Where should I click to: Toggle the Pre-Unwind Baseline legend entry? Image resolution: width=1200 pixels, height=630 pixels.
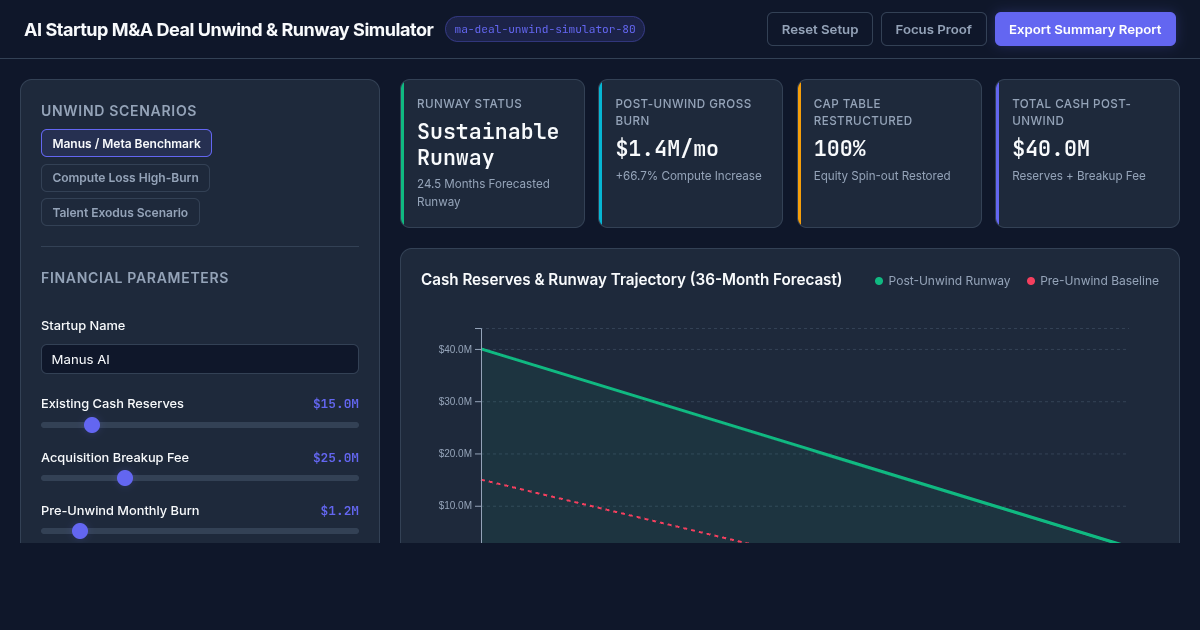click(1093, 281)
